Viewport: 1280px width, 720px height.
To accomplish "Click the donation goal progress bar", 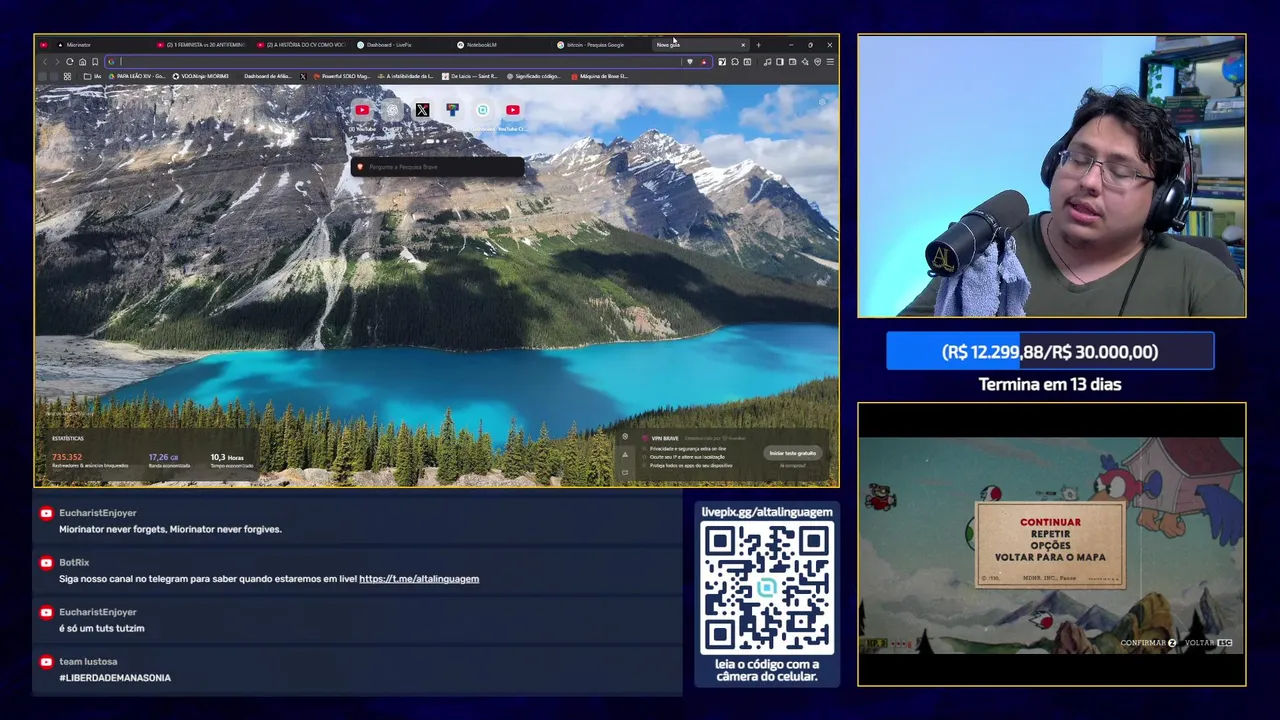I will [1050, 352].
